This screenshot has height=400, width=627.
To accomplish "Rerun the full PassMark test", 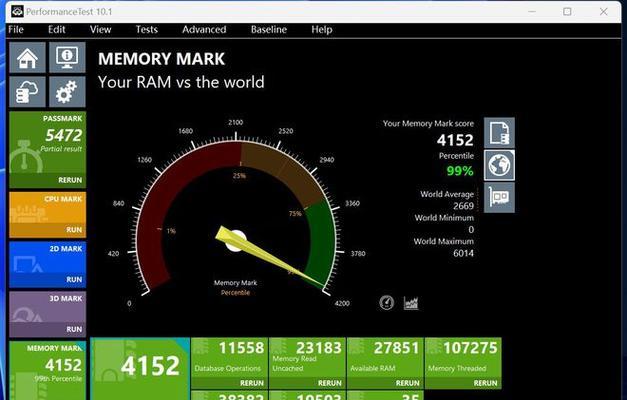I will tap(70, 180).
